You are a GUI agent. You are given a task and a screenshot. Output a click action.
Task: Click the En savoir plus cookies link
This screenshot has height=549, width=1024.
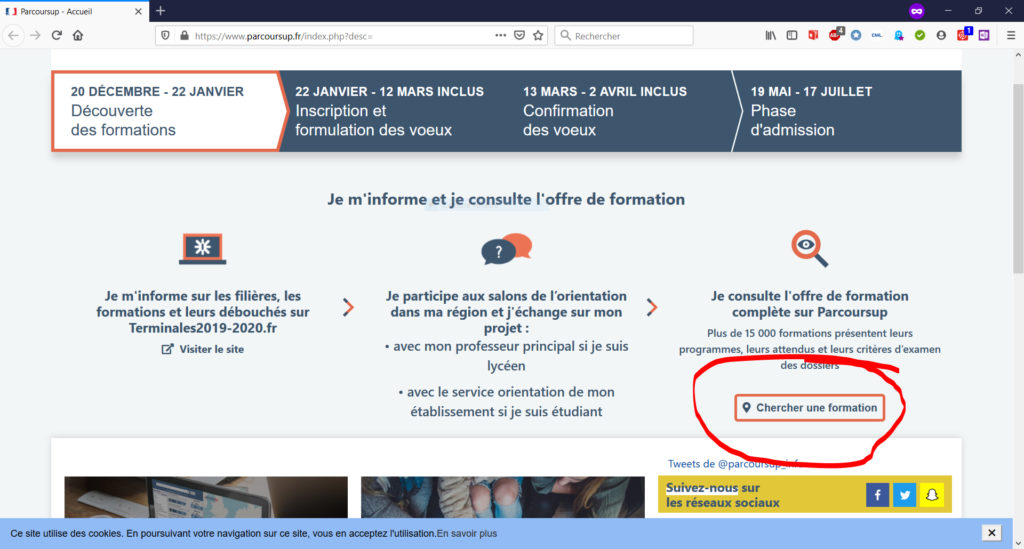point(467,533)
